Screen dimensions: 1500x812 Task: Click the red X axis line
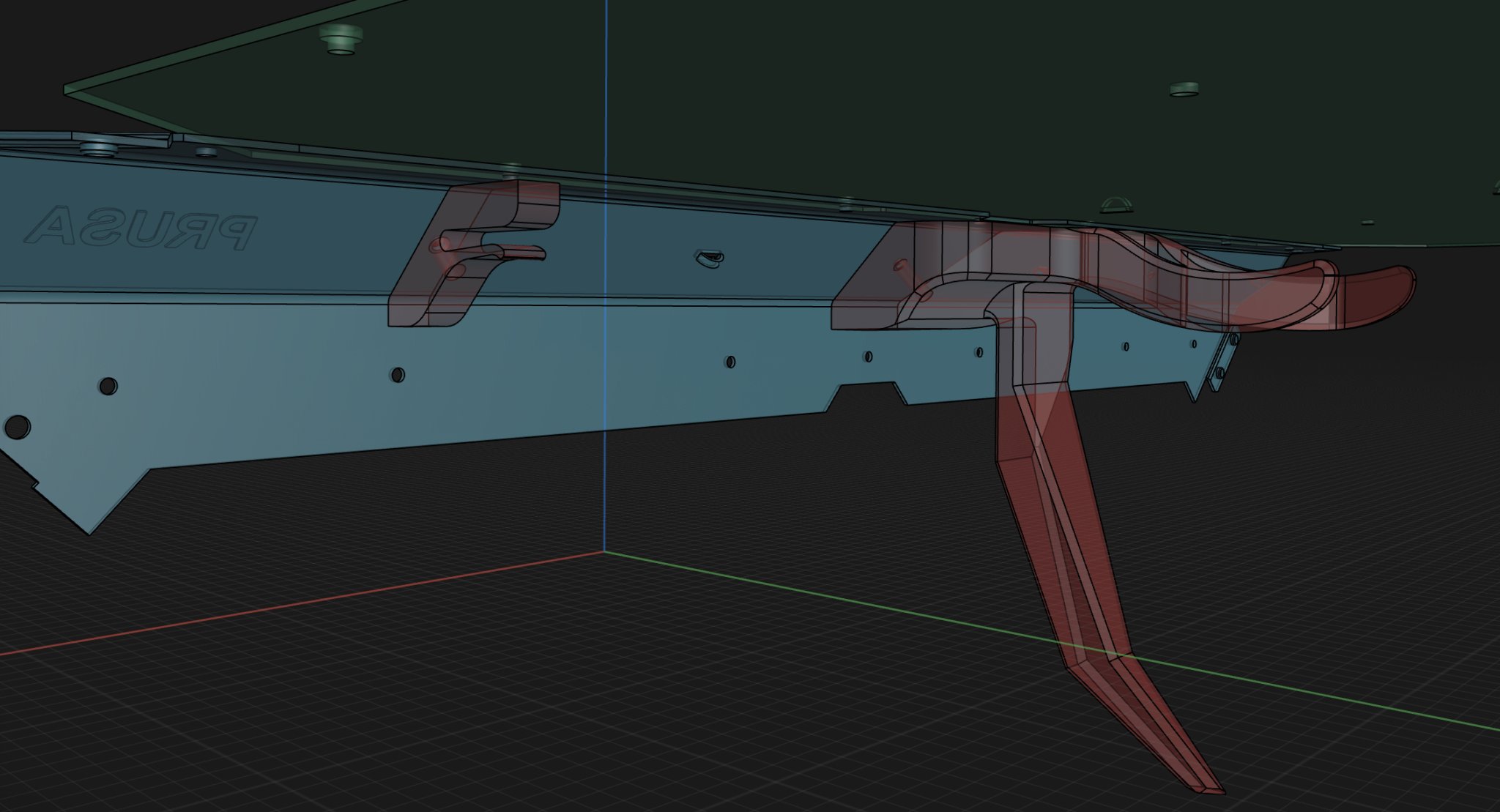point(293,606)
